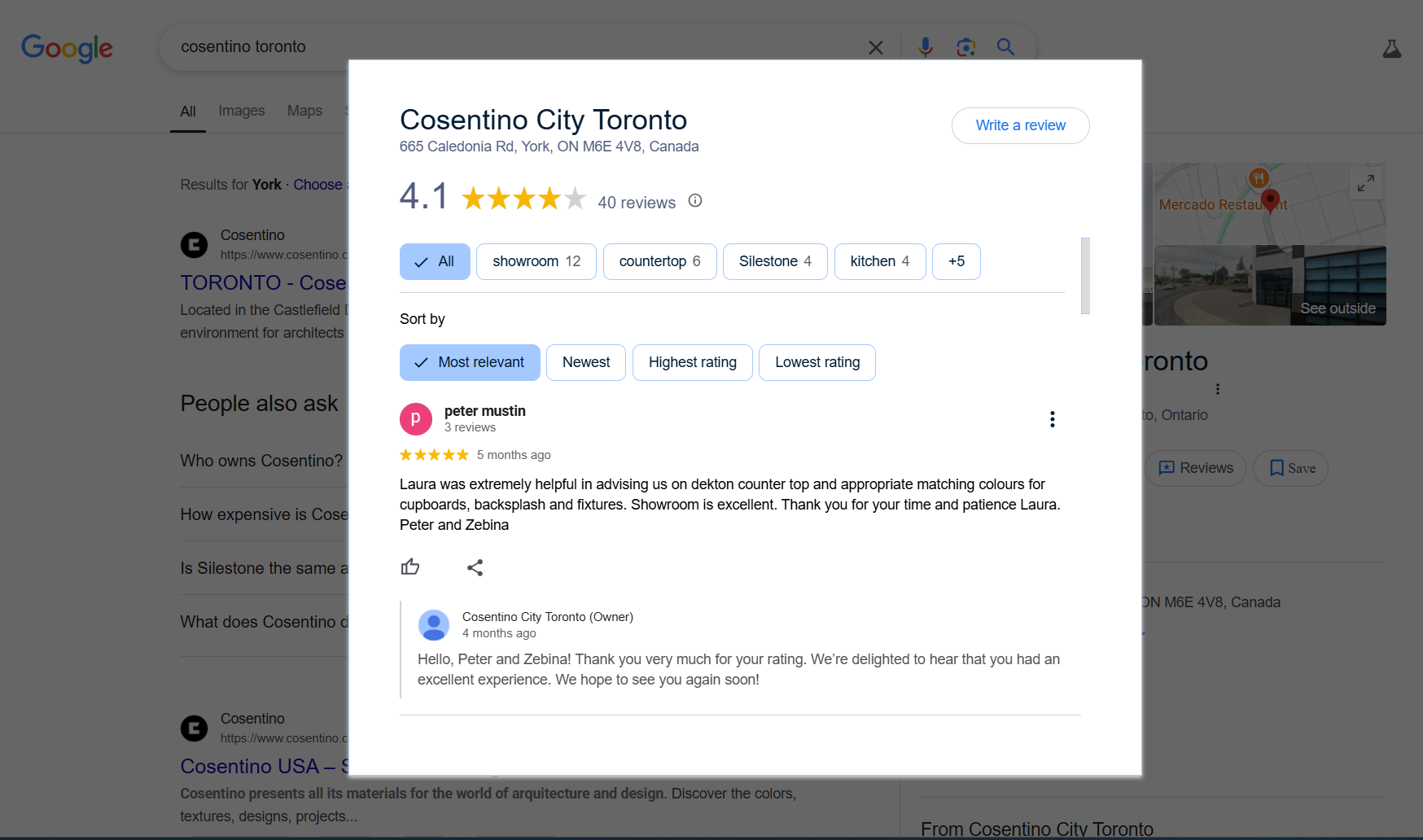
Task: Select the All reviews filter chip
Action: tap(435, 261)
